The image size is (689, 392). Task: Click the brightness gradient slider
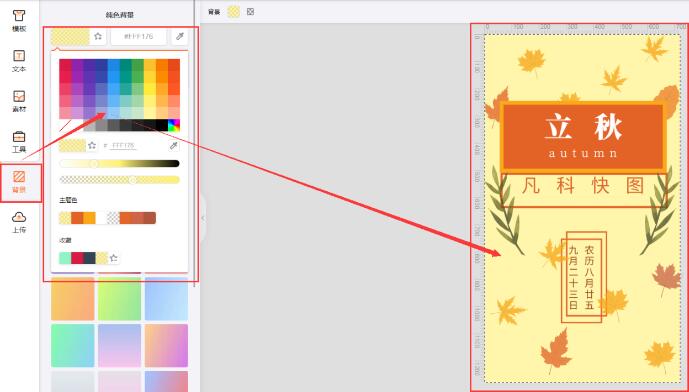click(x=120, y=163)
